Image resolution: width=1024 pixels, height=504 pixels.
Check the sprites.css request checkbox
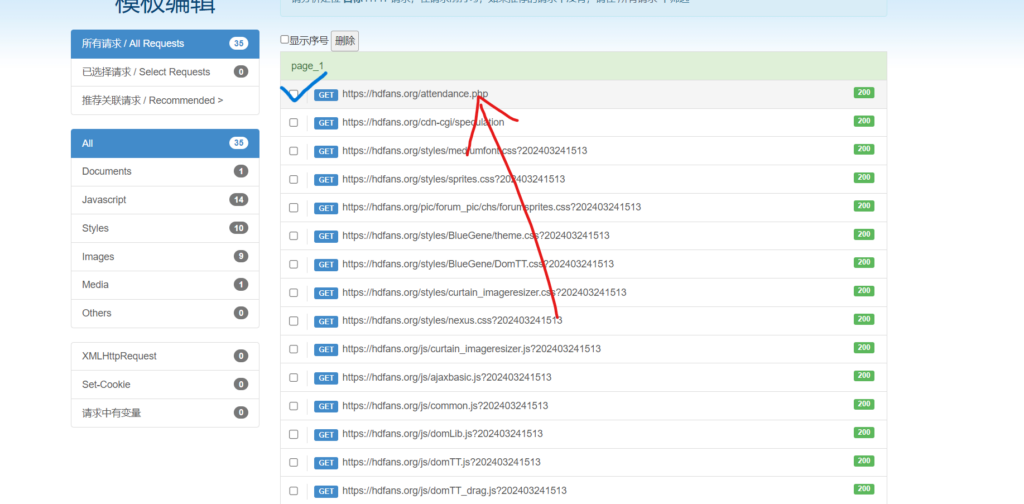(x=294, y=179)
